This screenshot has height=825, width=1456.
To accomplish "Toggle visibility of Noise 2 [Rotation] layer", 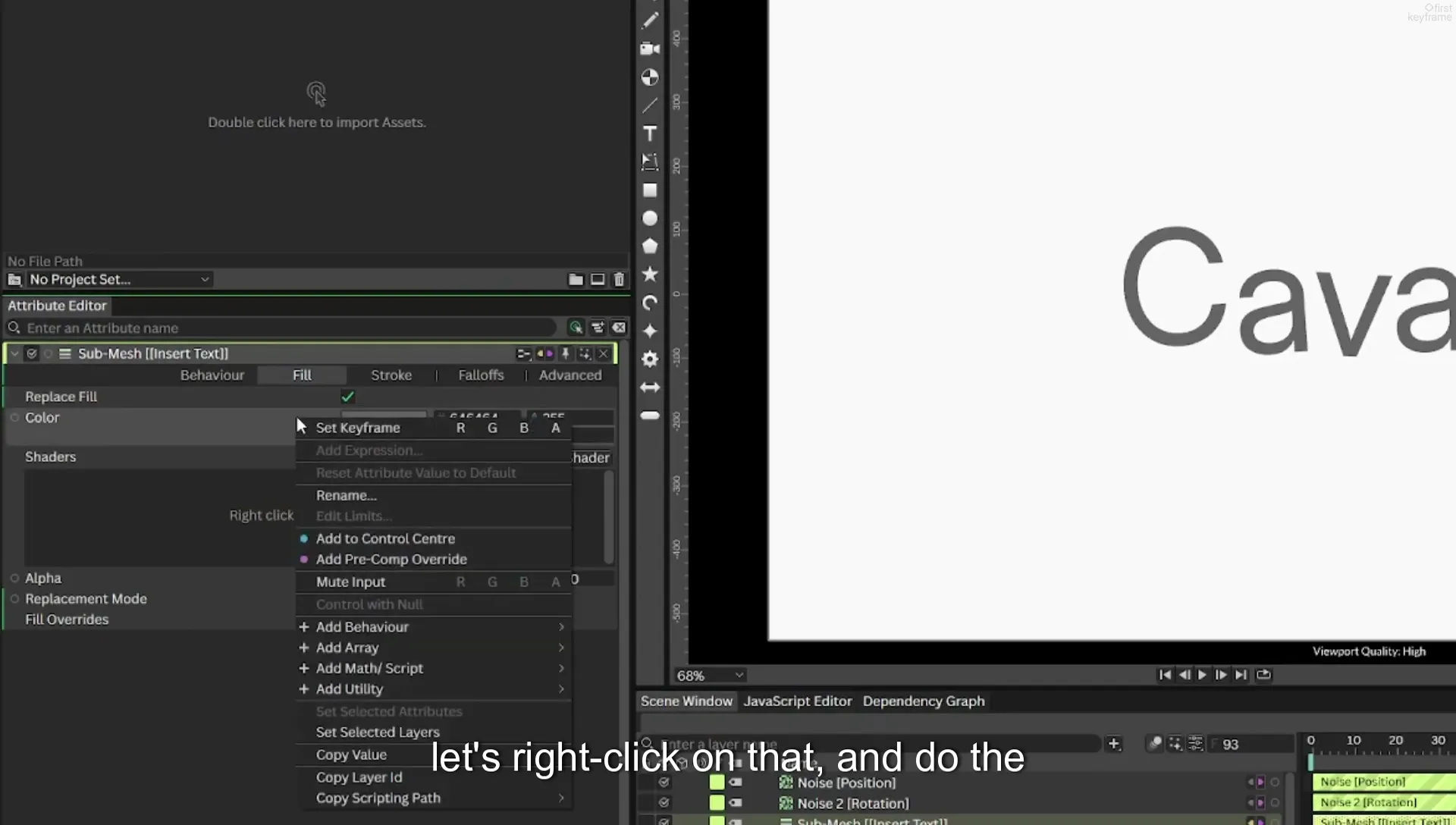I will click(664, 803).
